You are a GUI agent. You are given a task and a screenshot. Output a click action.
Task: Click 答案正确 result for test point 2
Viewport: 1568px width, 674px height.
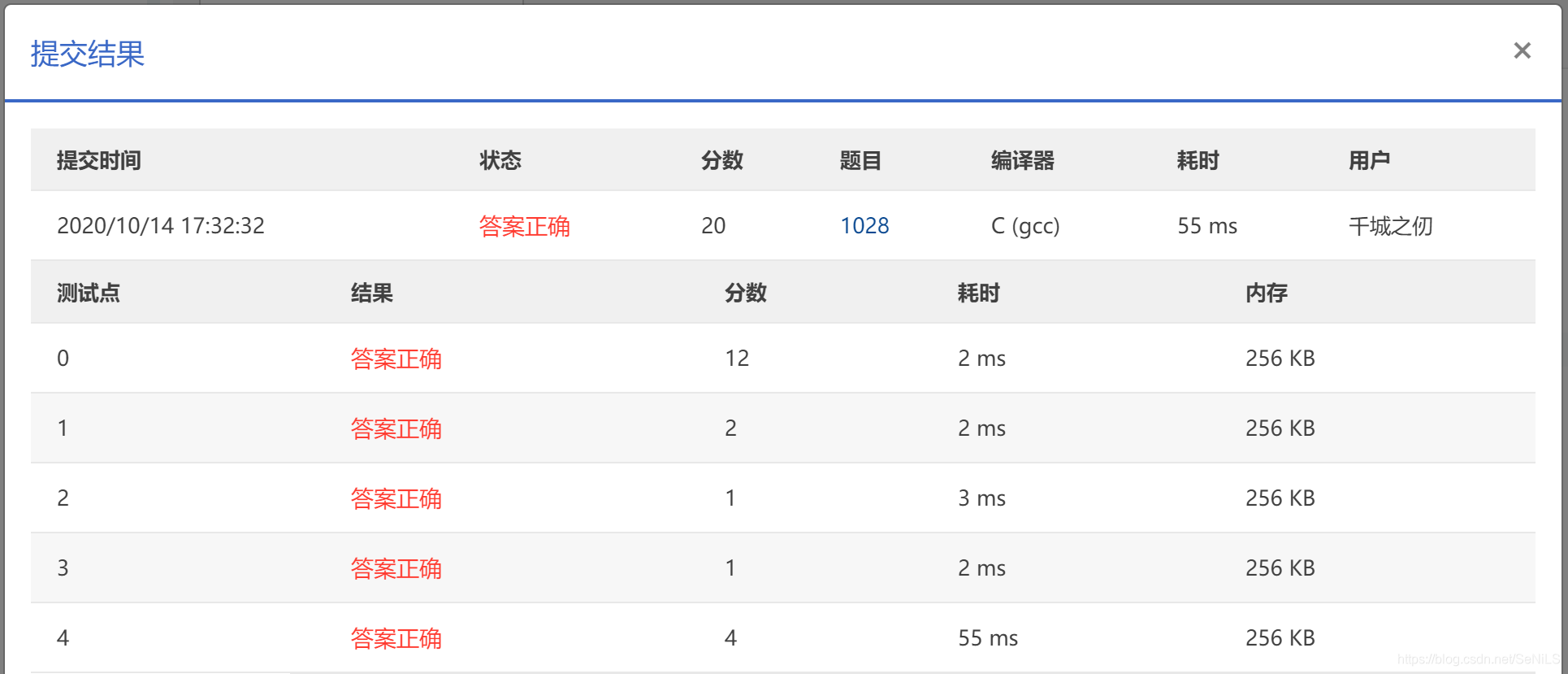(396, 498)
